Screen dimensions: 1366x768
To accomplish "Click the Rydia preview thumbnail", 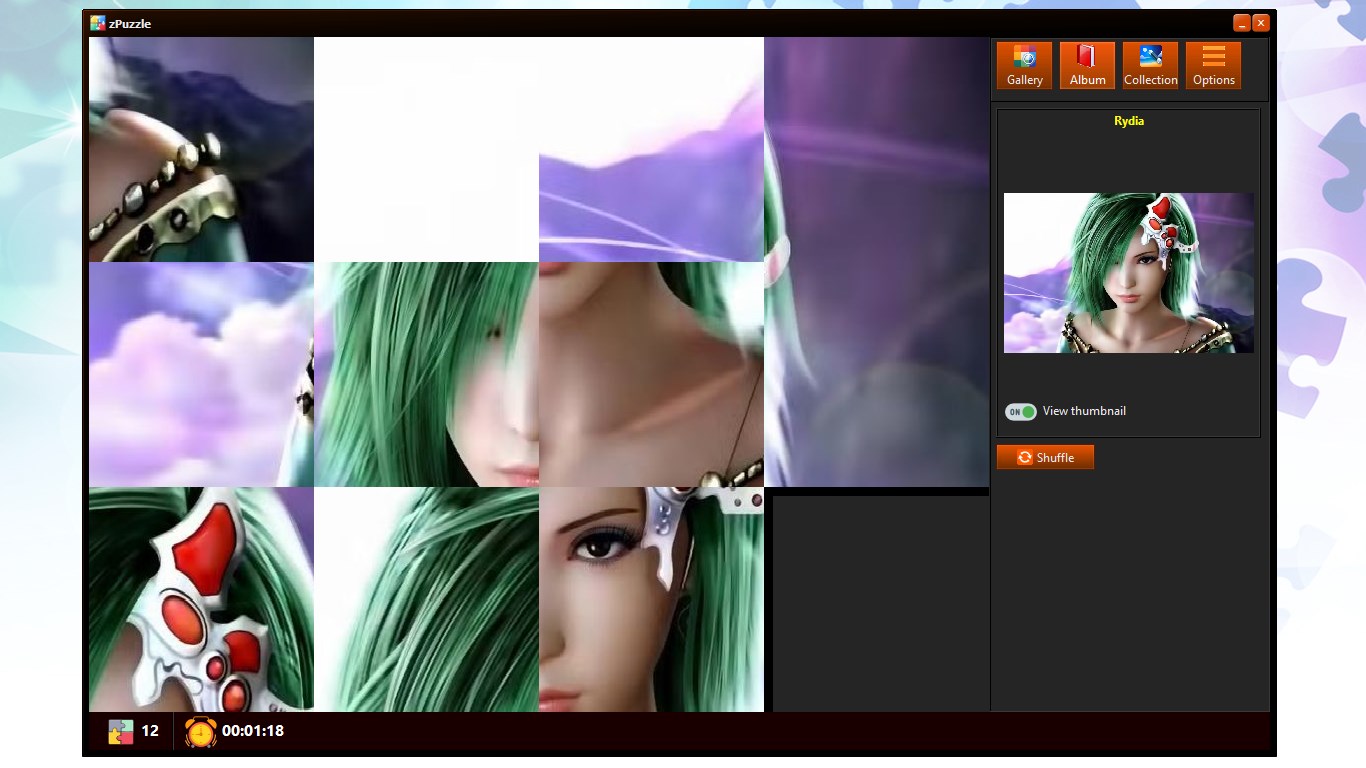I will [x=1128, y=273].
